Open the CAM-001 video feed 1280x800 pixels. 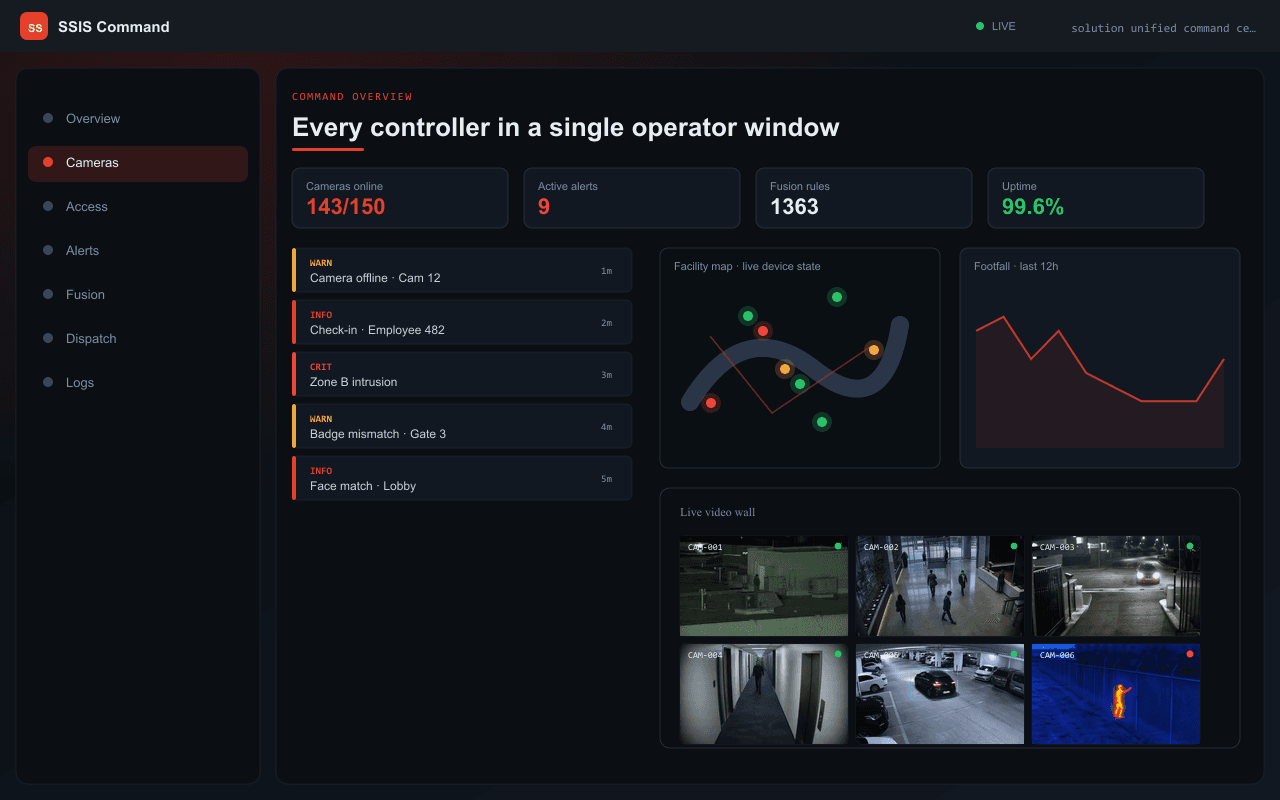[x=764, y=586]
